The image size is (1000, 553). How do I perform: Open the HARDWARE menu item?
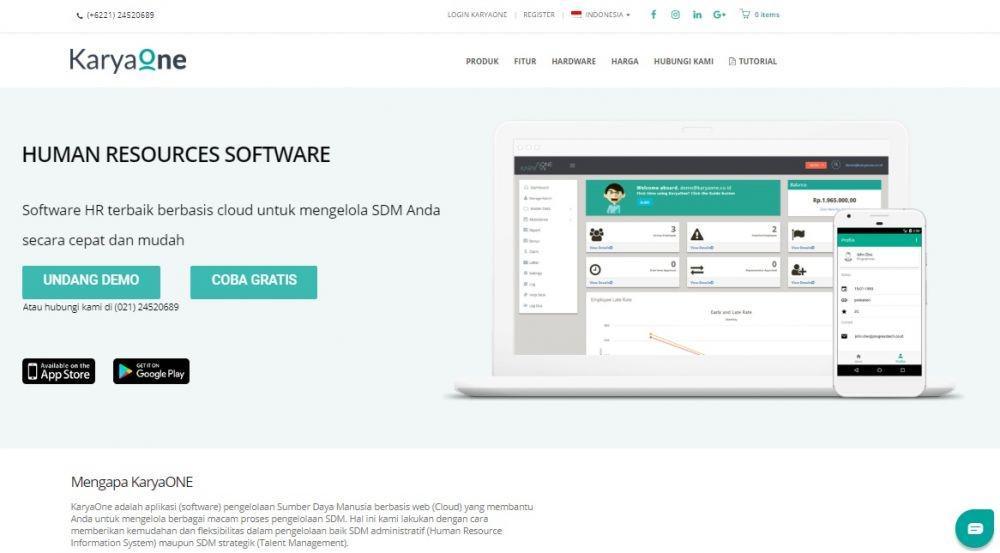point(573,61)
